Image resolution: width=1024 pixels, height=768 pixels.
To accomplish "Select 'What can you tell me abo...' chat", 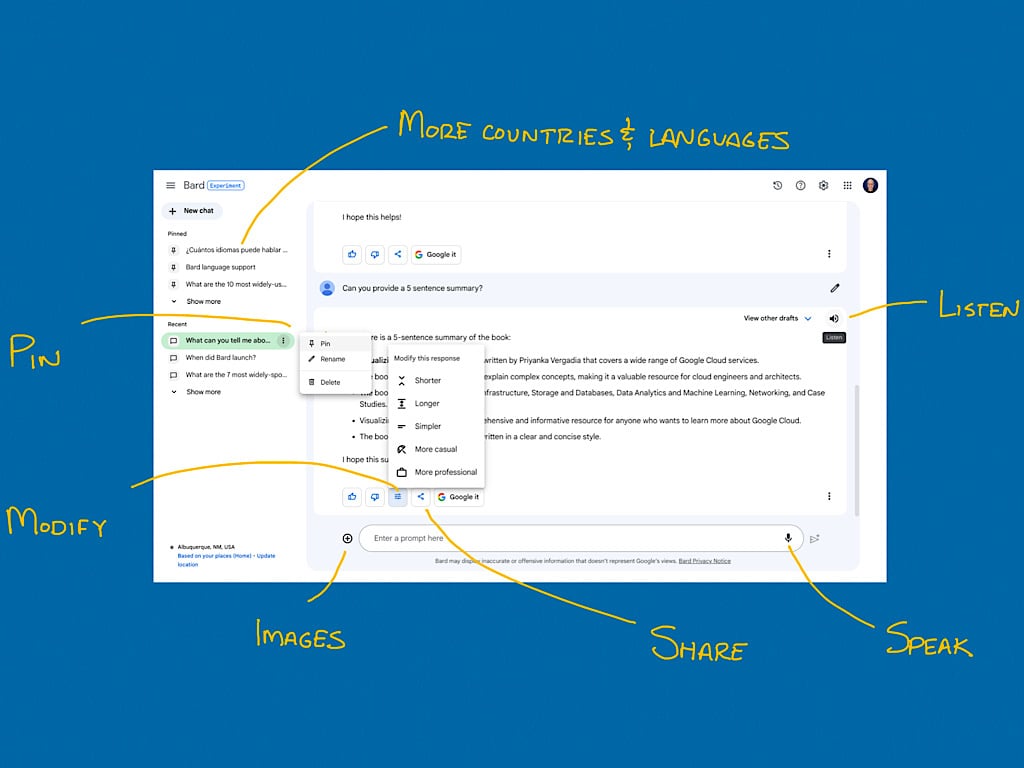I will [x=228, y=341].
